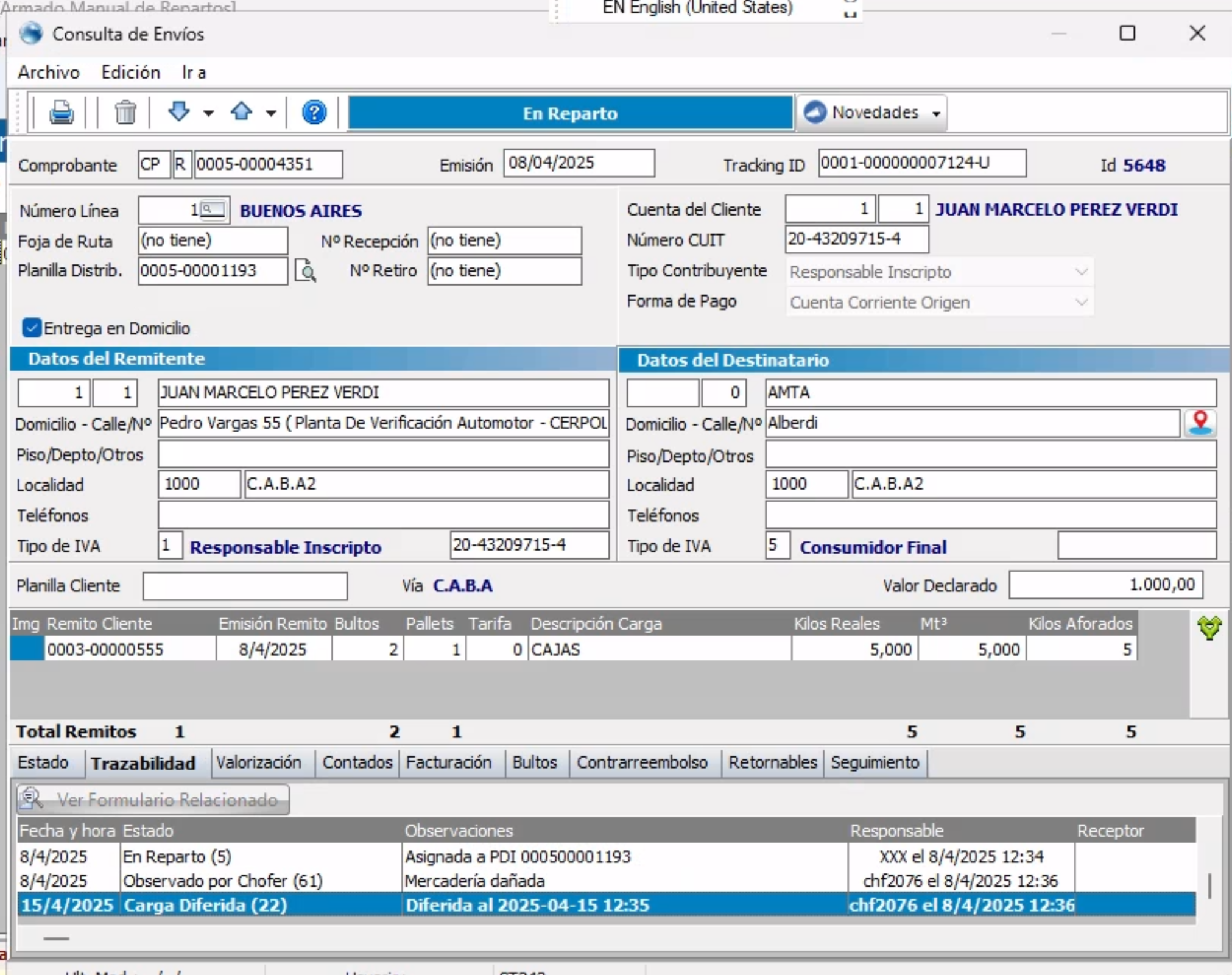Click Ver Formulario Relacionado button
This screenshot has height=975, width=1232.
click(x=153, y=800)
